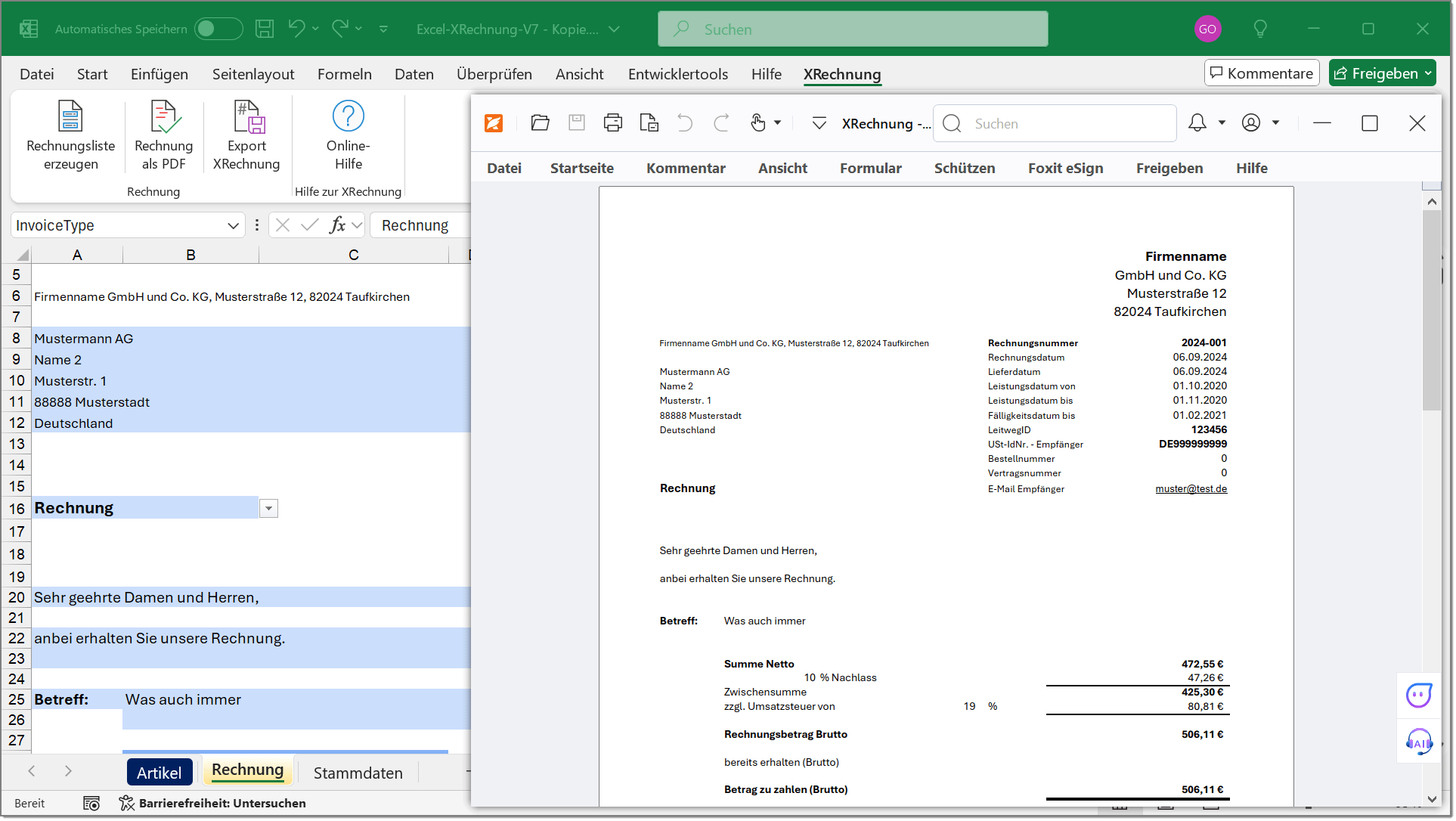This screenshot has width=1456, height=821.
Task: Select the Stammdaten sheet tab
Action: click(358, 773)
